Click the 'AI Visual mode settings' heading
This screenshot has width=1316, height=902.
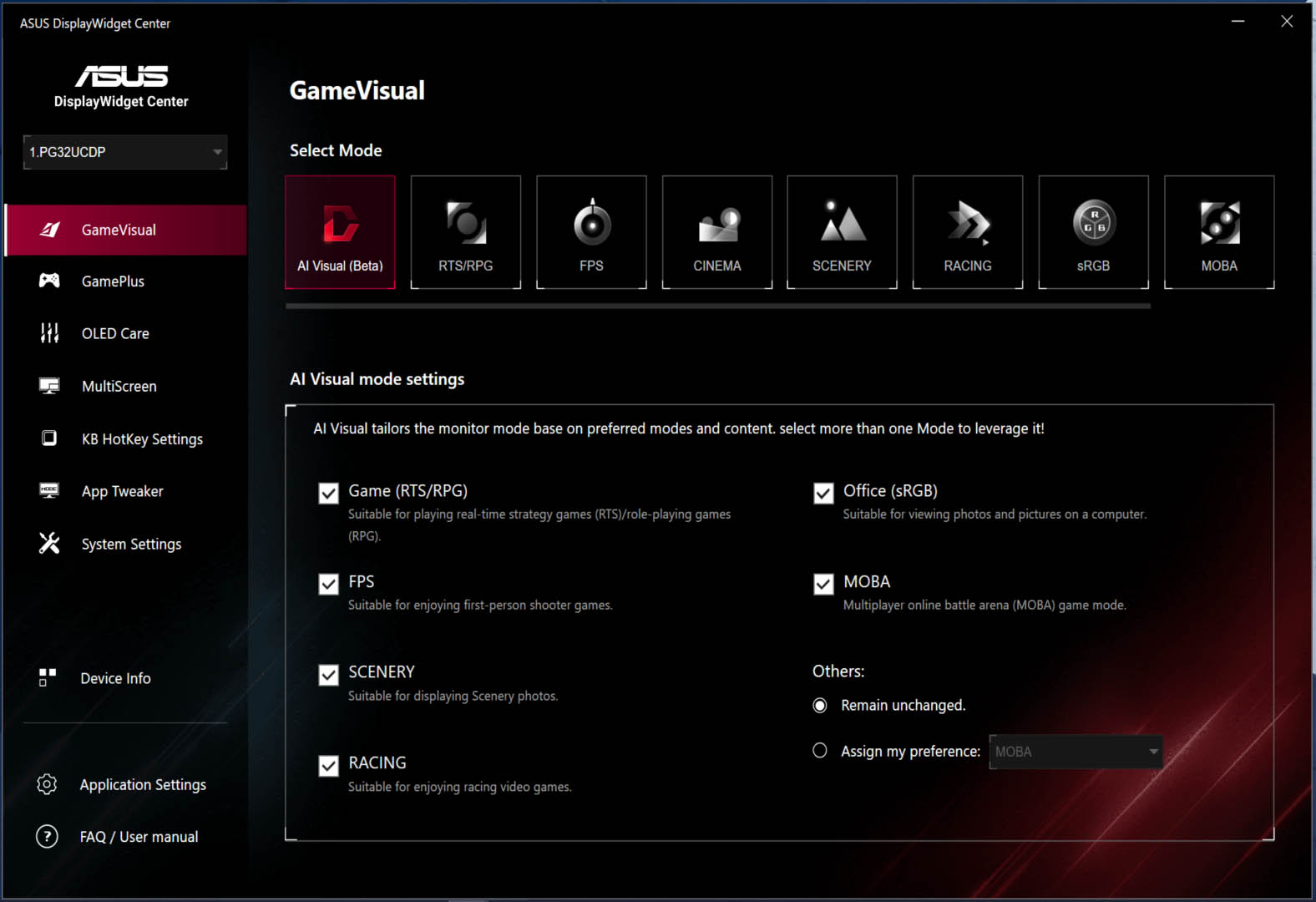[377, 379]
